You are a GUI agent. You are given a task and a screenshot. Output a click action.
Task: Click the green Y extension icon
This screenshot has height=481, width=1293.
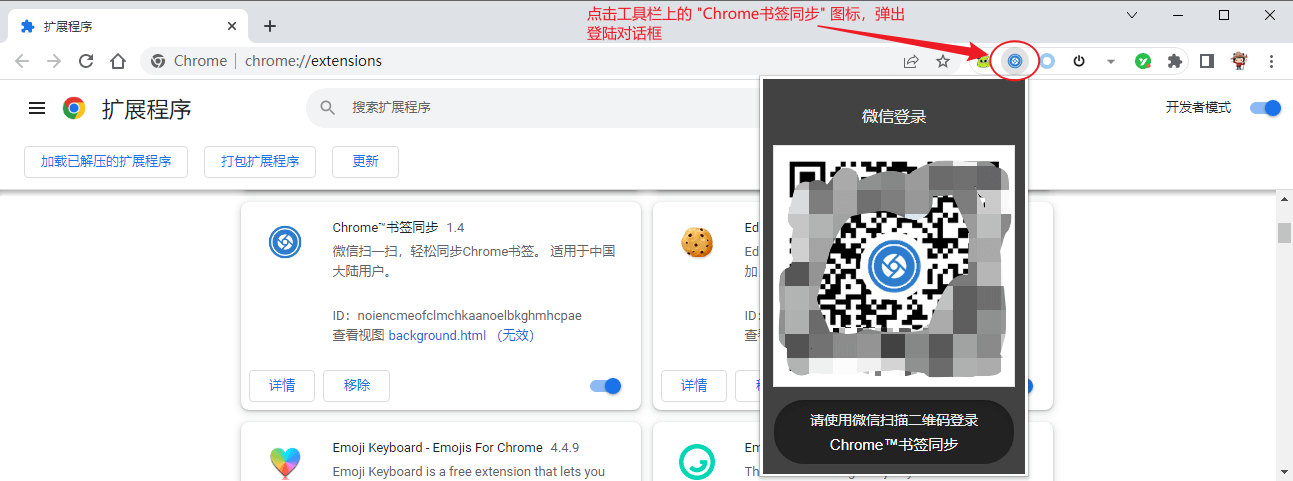click(x=1143, y=61)
